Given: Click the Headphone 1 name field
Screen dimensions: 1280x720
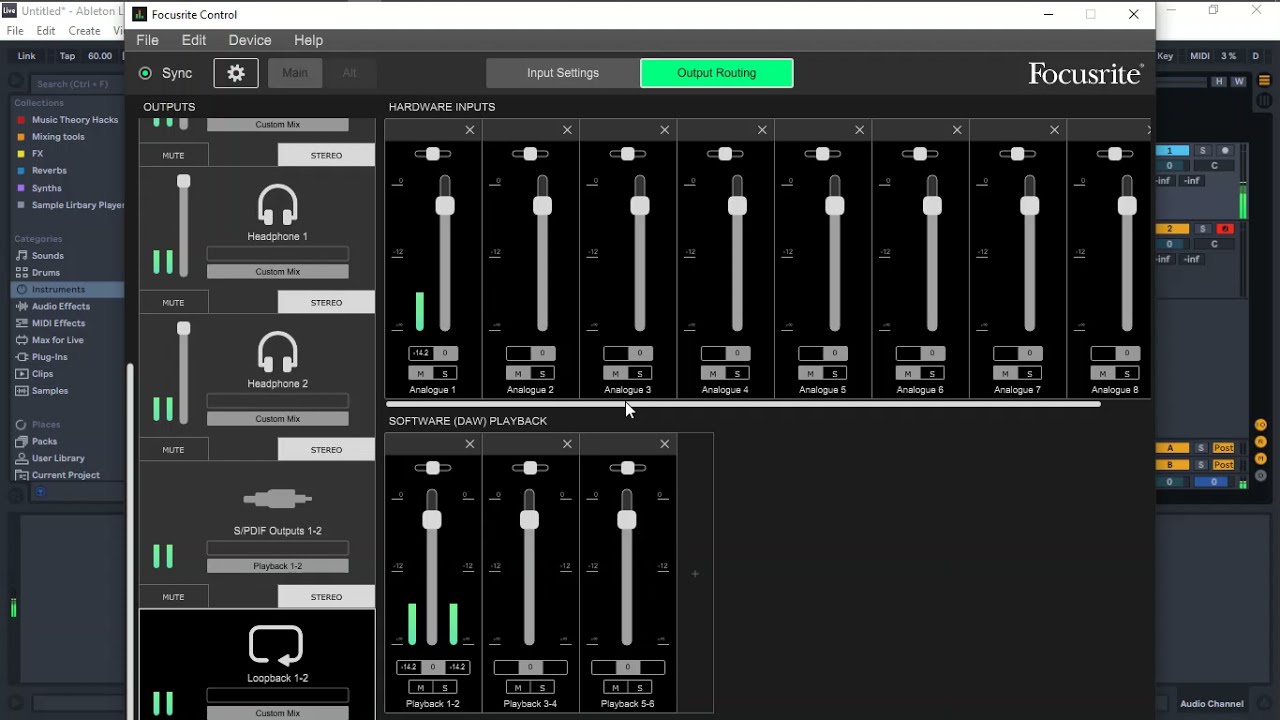Looking at the screenshot, I should click(x=278, y=254).
